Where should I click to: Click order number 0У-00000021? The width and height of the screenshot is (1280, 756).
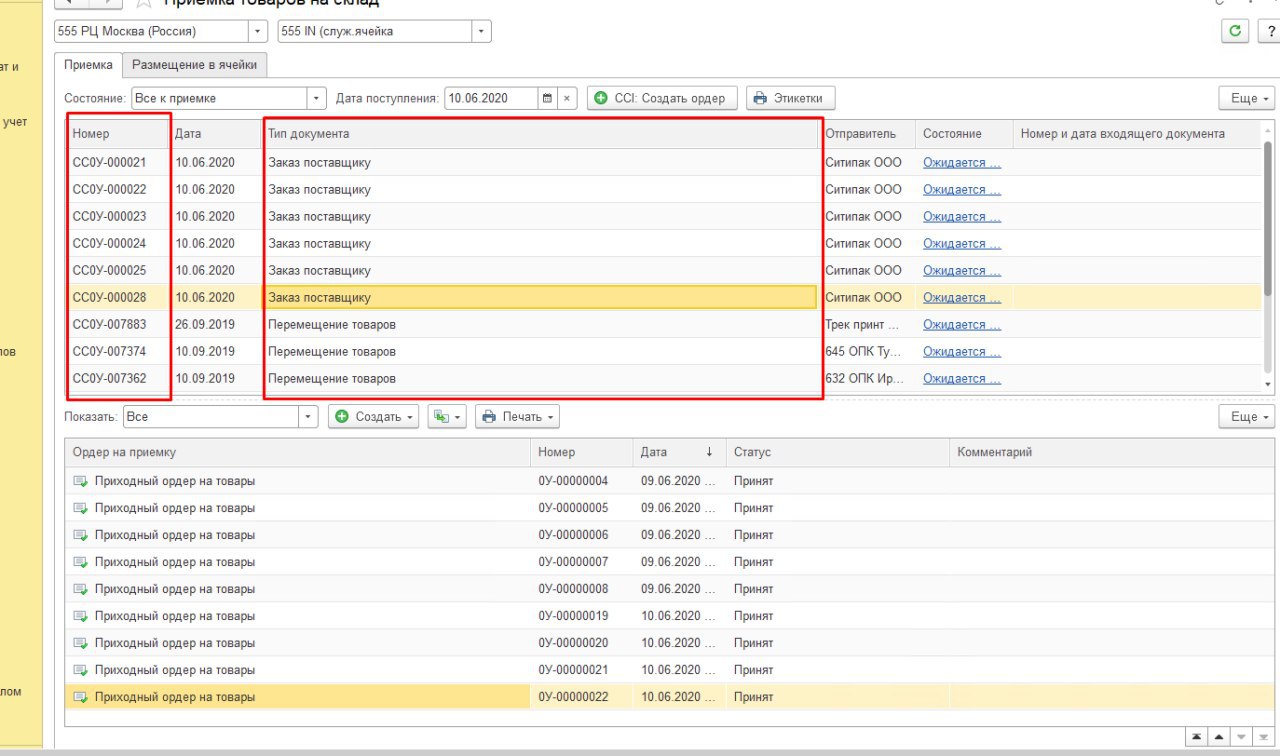(x=573, y=670)
